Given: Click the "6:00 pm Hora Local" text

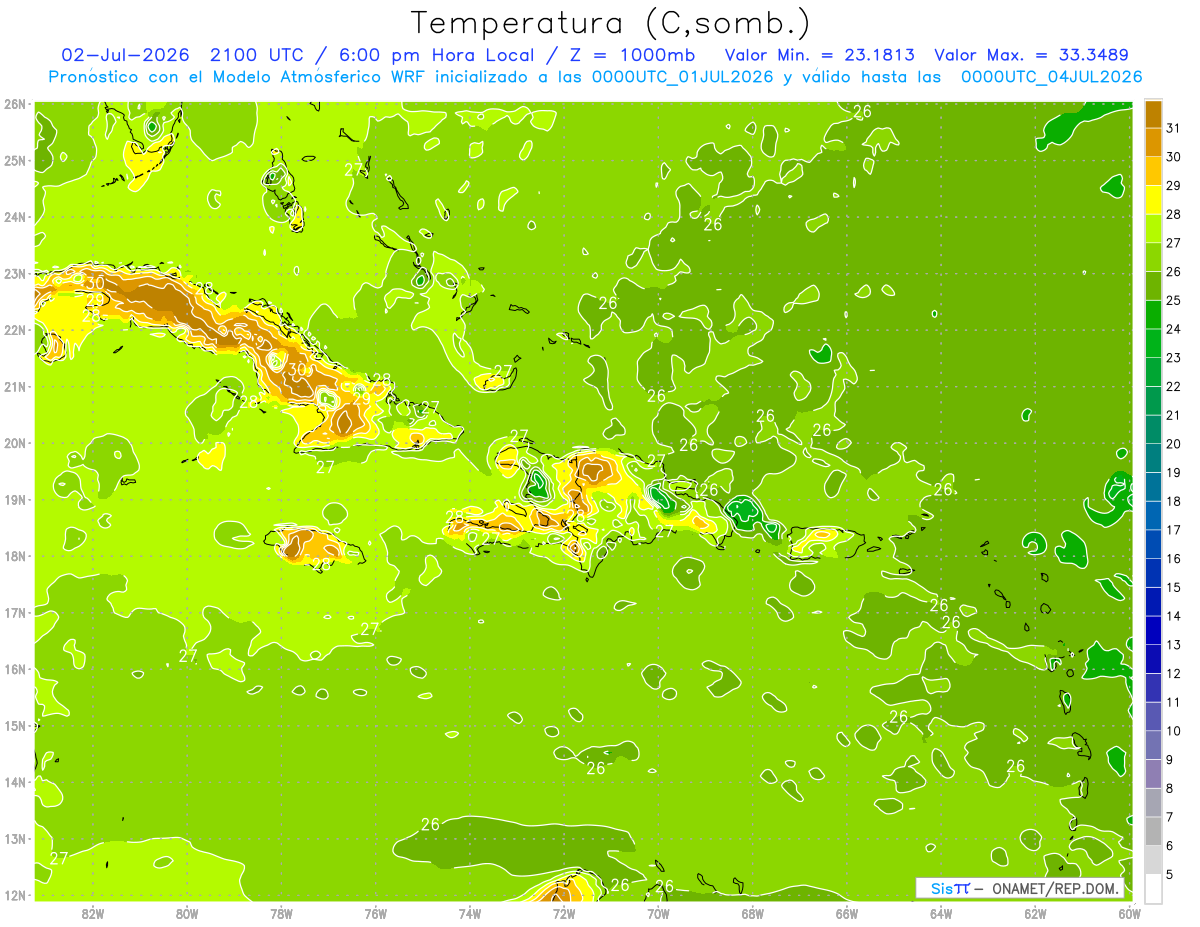Looking at the screenshot, I should pos(440,55).
